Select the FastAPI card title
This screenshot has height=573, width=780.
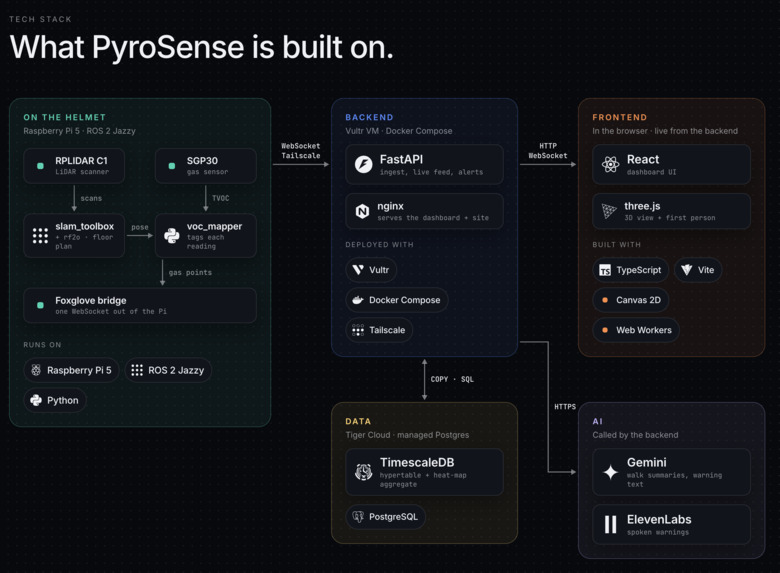click(x=401, y=159)
